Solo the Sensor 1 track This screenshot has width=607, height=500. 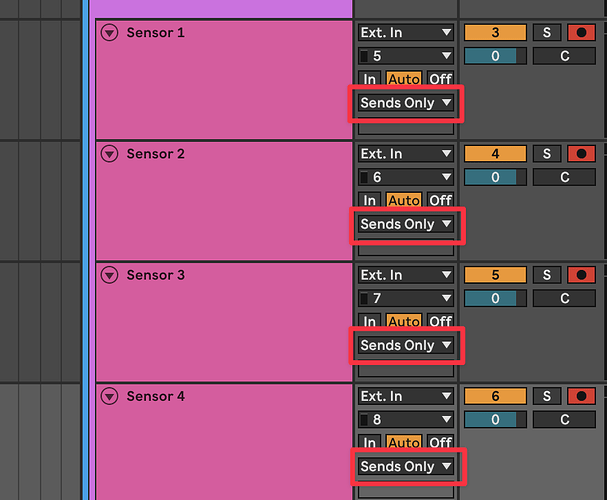coord(547,33)
